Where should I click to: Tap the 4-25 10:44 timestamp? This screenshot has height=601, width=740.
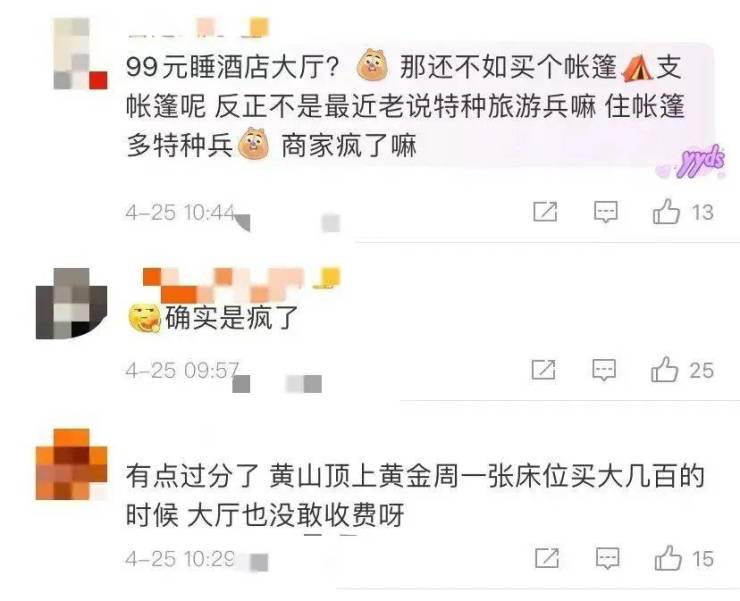[x=180, y=212]
